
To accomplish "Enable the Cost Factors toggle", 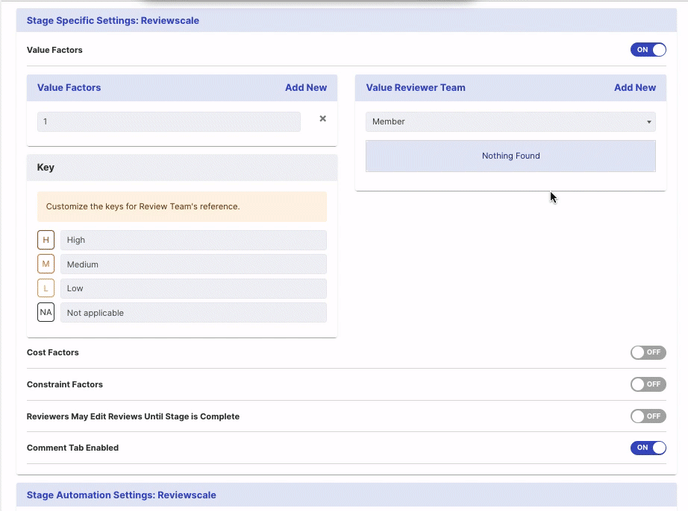I will pyautogui.click(x=647, y=353).
